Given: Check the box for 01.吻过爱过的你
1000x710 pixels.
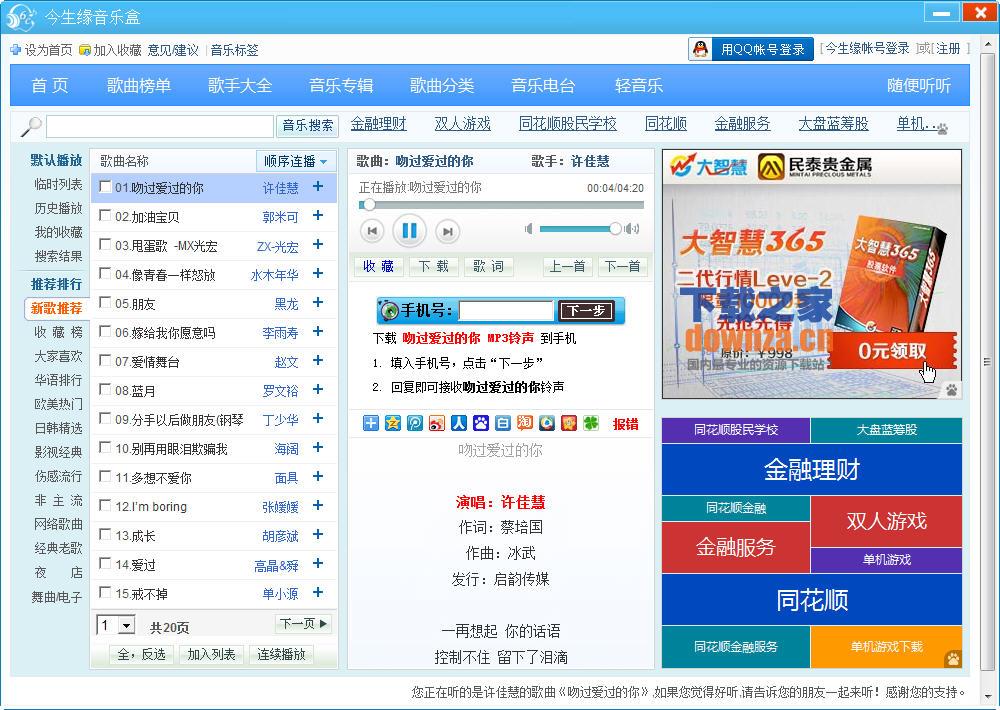Looking at the screenshot, I should click(105, 187).
